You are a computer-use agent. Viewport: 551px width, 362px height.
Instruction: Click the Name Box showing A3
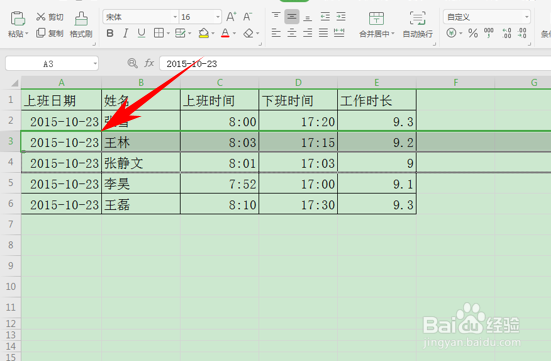pos(48,64)
